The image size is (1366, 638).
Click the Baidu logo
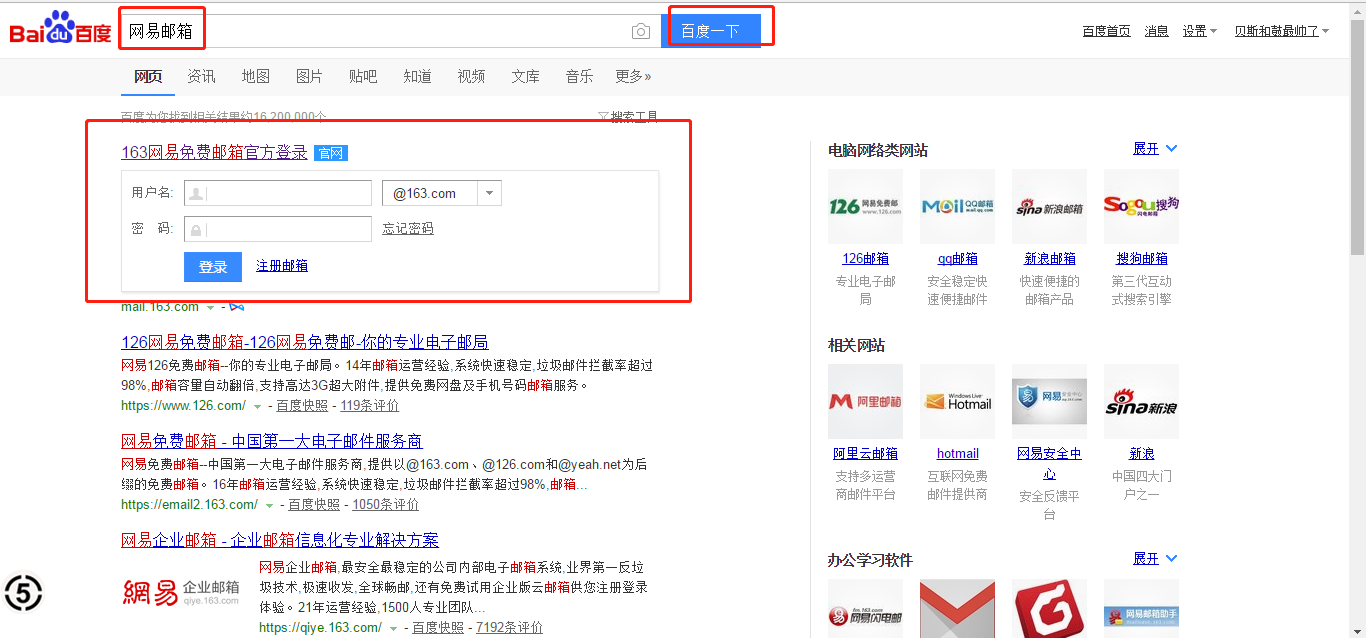60,28
